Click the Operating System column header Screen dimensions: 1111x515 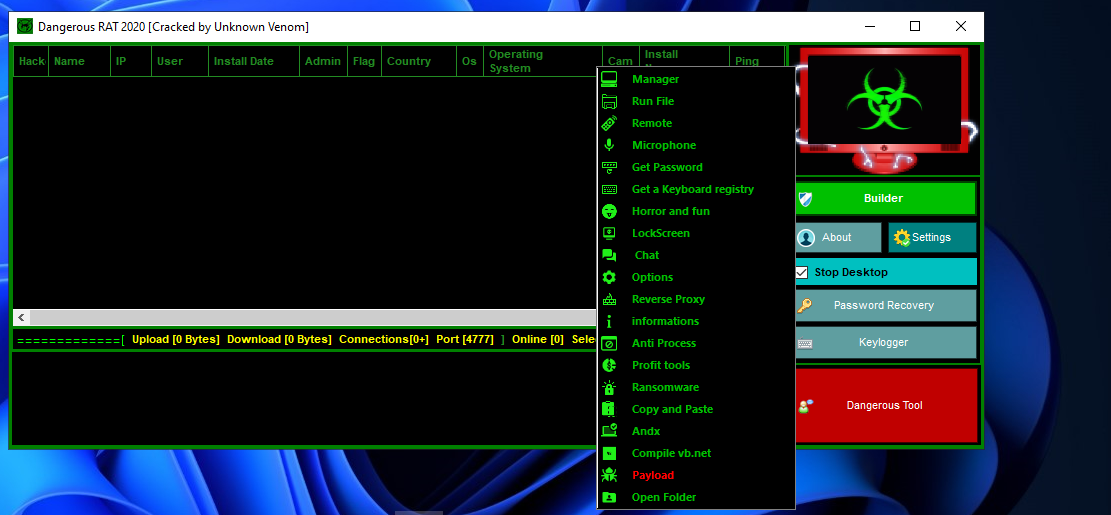tap(543, 61)
